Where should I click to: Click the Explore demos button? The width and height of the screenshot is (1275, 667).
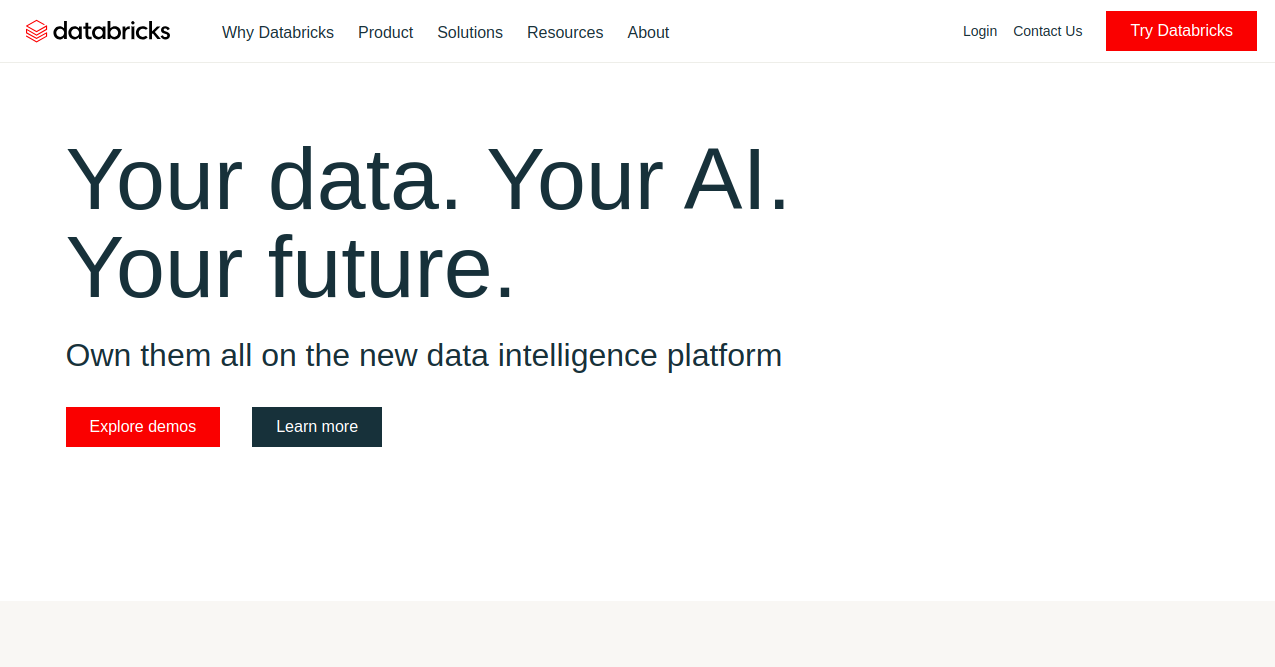coord(143,427)
